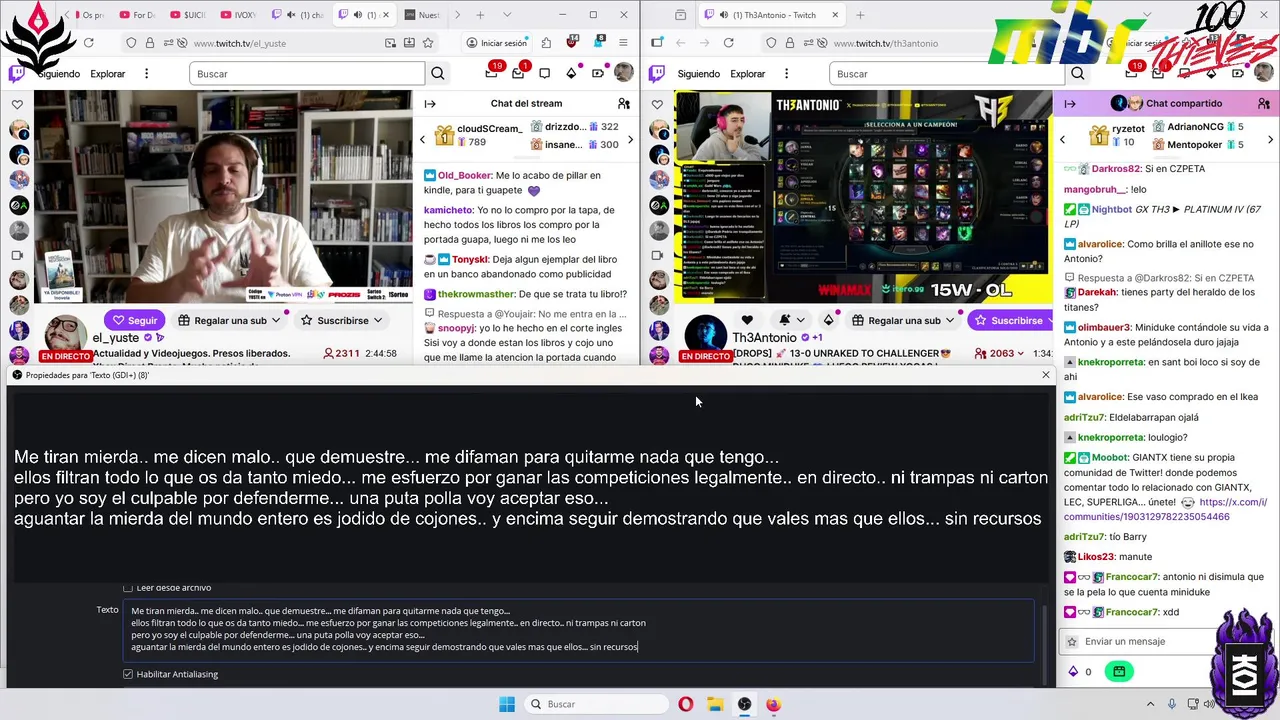Toggle the 'Habilitar Antialiasing' checkbox

coord(128,674)
